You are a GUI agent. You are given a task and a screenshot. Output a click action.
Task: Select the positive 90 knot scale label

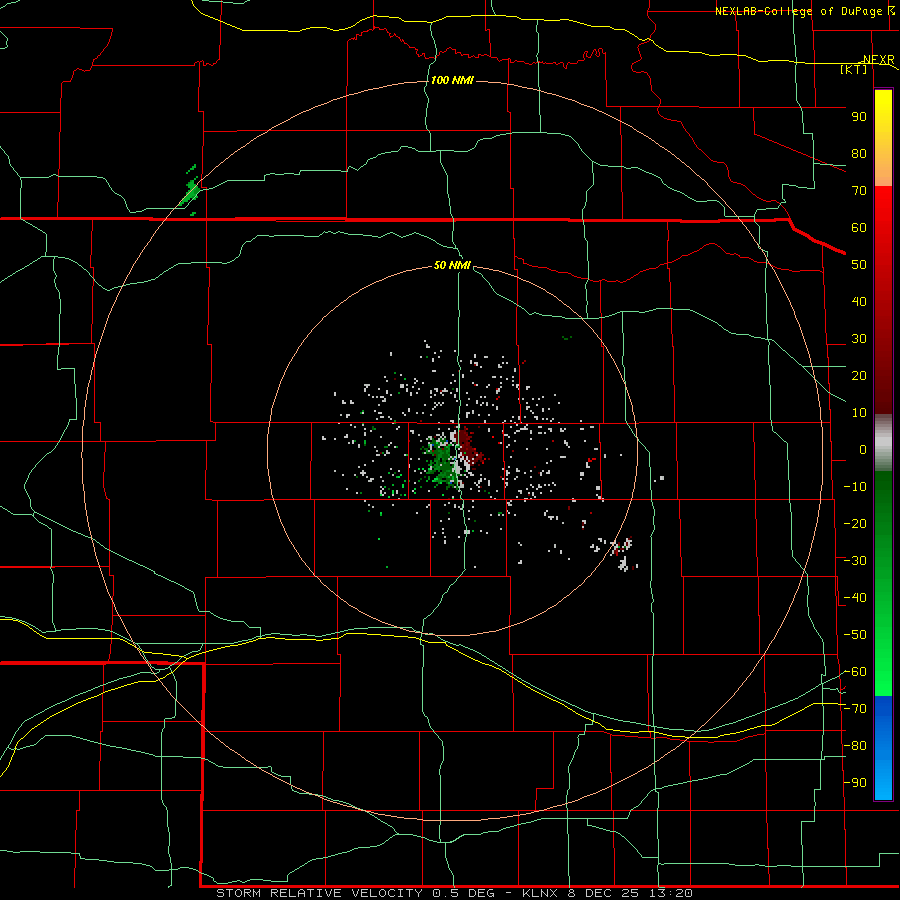point(859,117)
